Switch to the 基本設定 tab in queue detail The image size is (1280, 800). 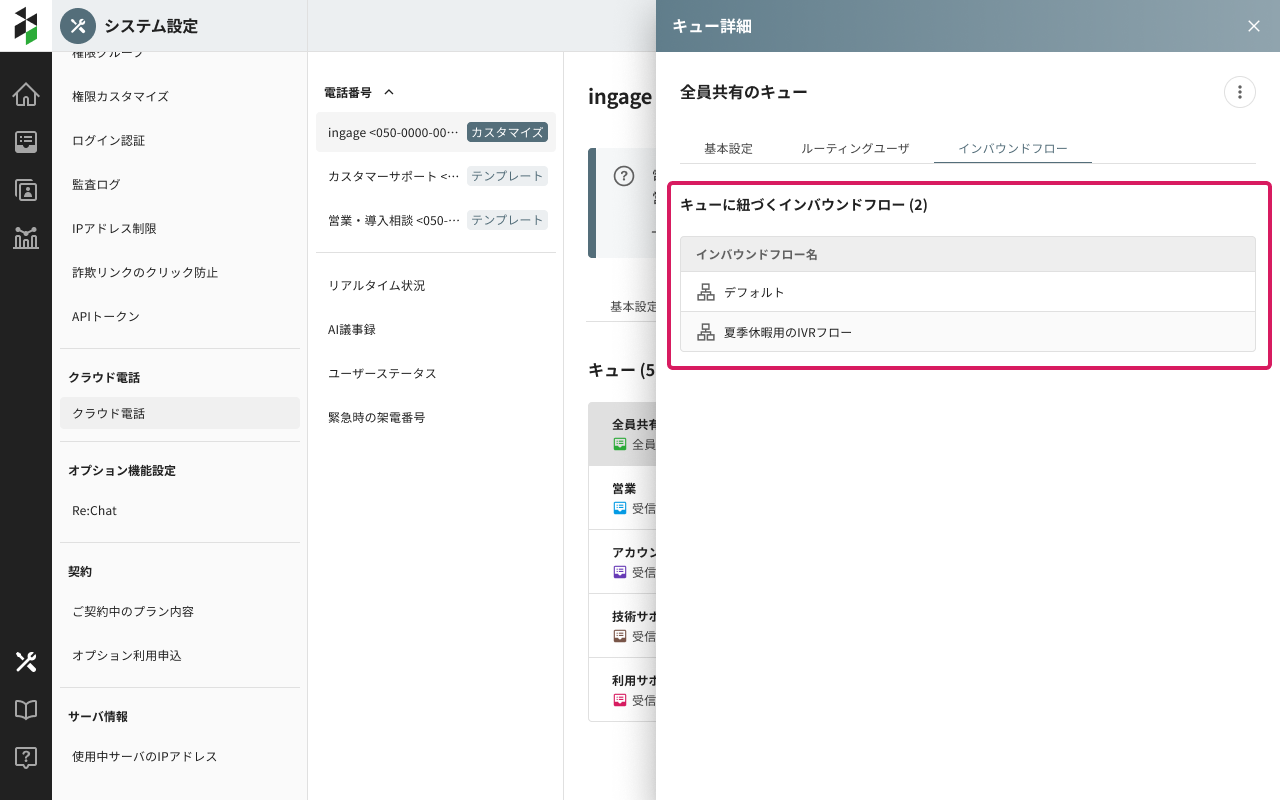728,148
